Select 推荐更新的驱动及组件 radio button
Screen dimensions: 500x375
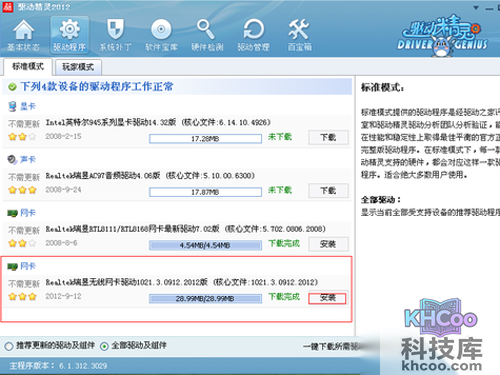[x=9, y=346]
